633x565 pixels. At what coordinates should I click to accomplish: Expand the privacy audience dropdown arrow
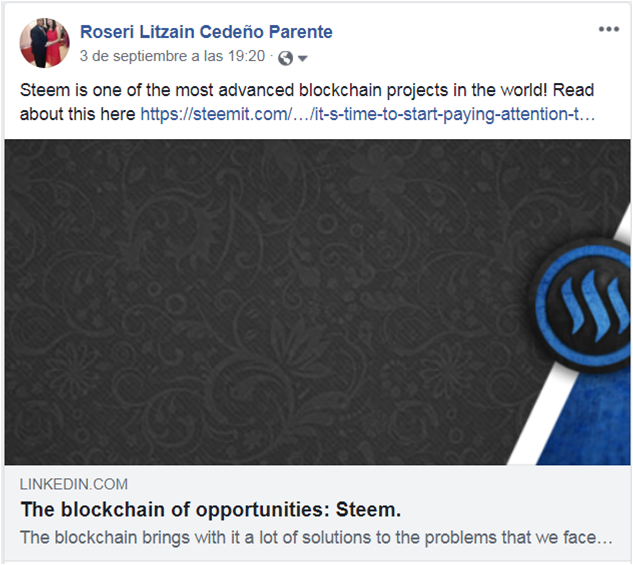pyautogui.click(x=302, y=58)
